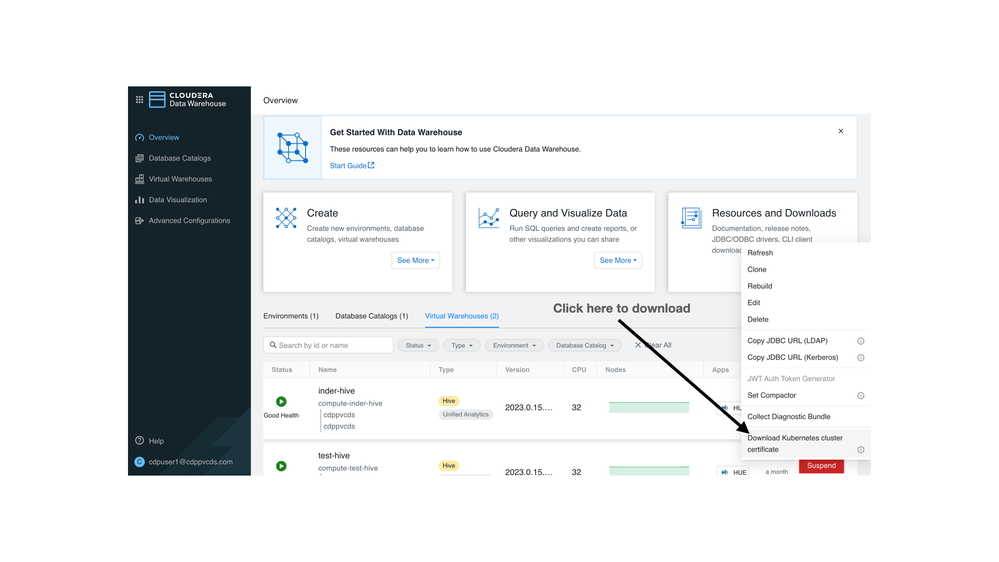Expand See More on Create card
Image resolution: width=999 pixels, height=562 pixels.
pos(415,260)
